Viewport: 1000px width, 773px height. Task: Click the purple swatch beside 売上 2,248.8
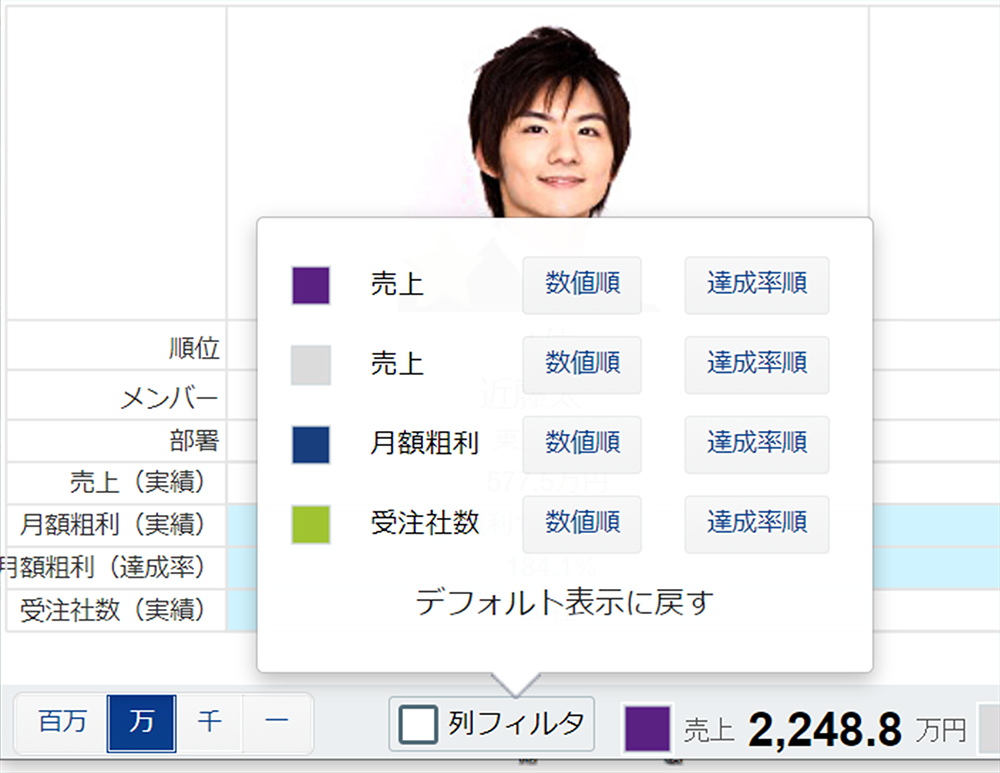[646, 728]
